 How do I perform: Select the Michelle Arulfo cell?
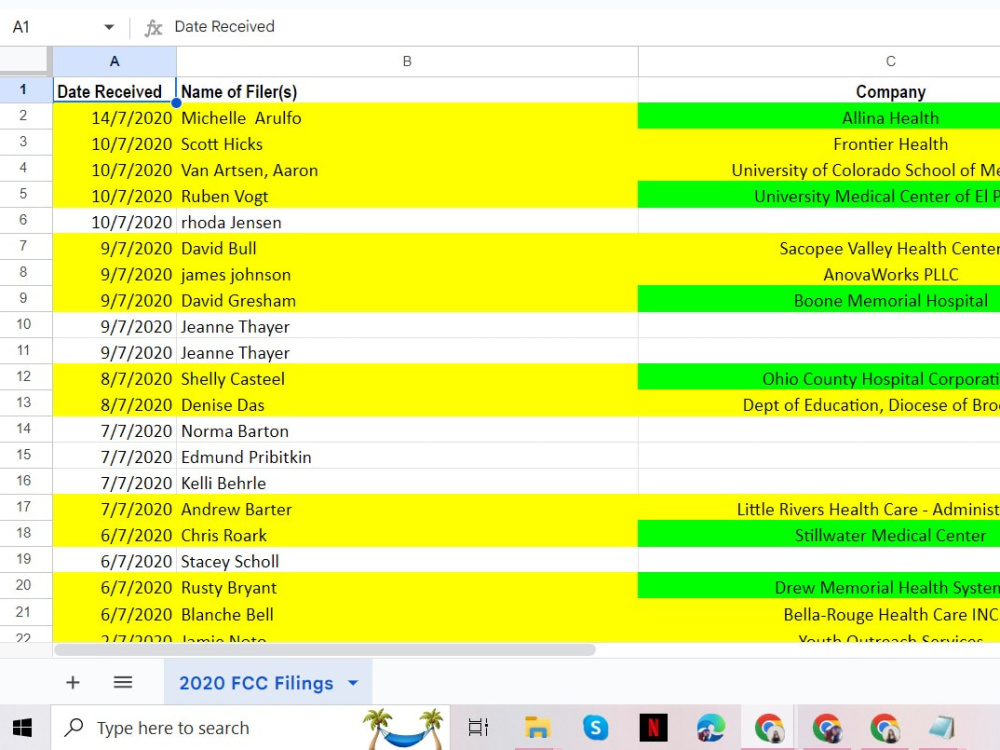(407, 117)
